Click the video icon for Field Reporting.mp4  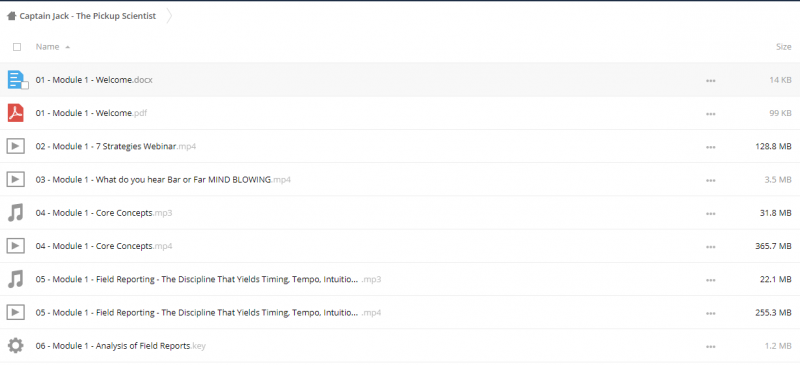pos(16,312)
